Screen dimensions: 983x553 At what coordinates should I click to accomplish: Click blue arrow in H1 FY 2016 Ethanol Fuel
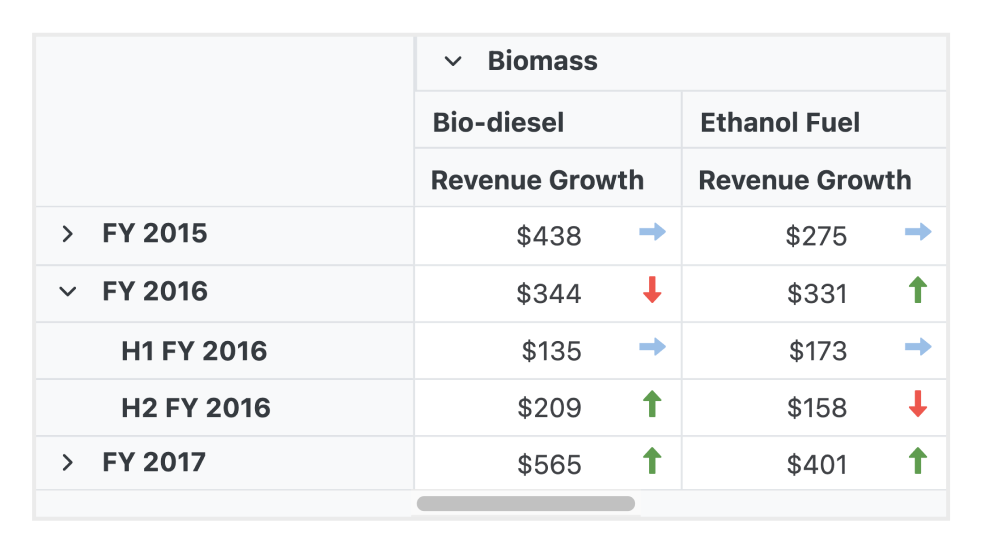(x=918, y=348)
